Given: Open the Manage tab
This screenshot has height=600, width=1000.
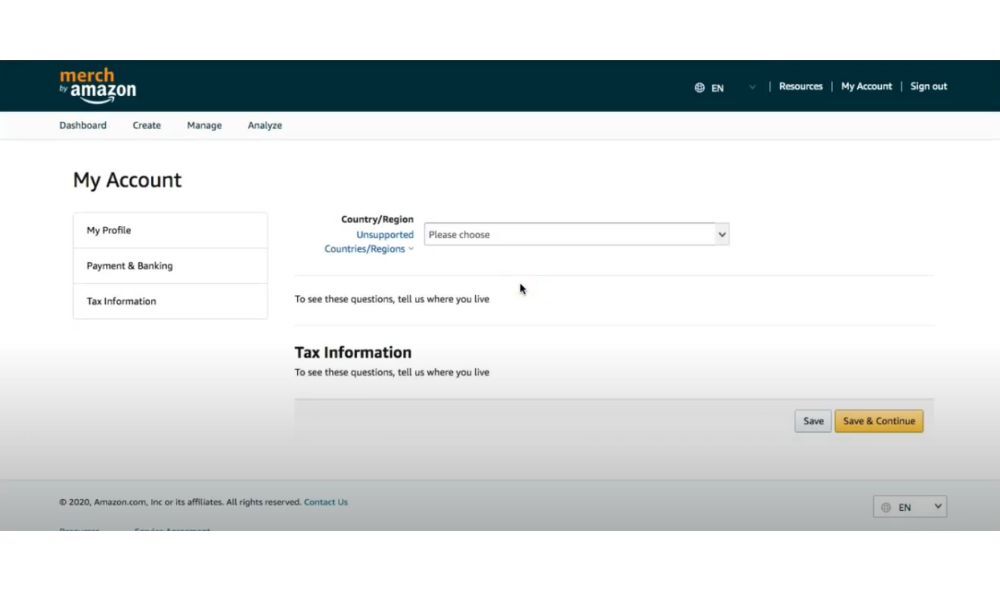Looking at the screenshot, I should click(204, 125).
